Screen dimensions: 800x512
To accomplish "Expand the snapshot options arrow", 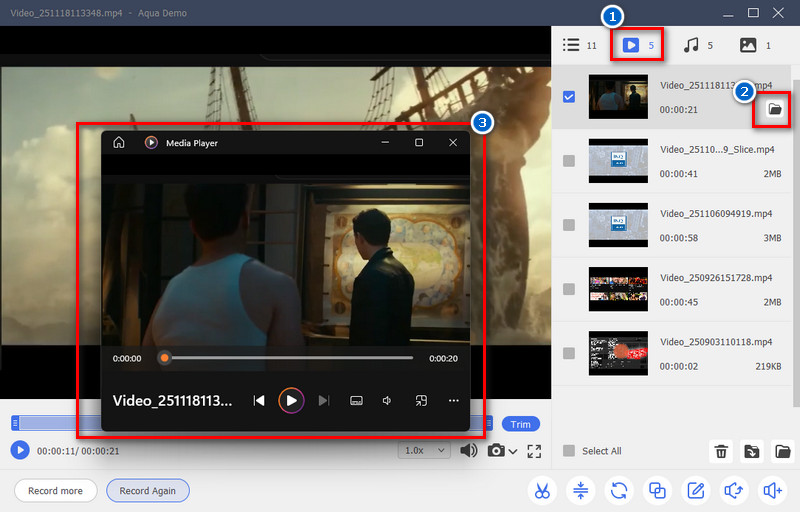I will 513,451.
